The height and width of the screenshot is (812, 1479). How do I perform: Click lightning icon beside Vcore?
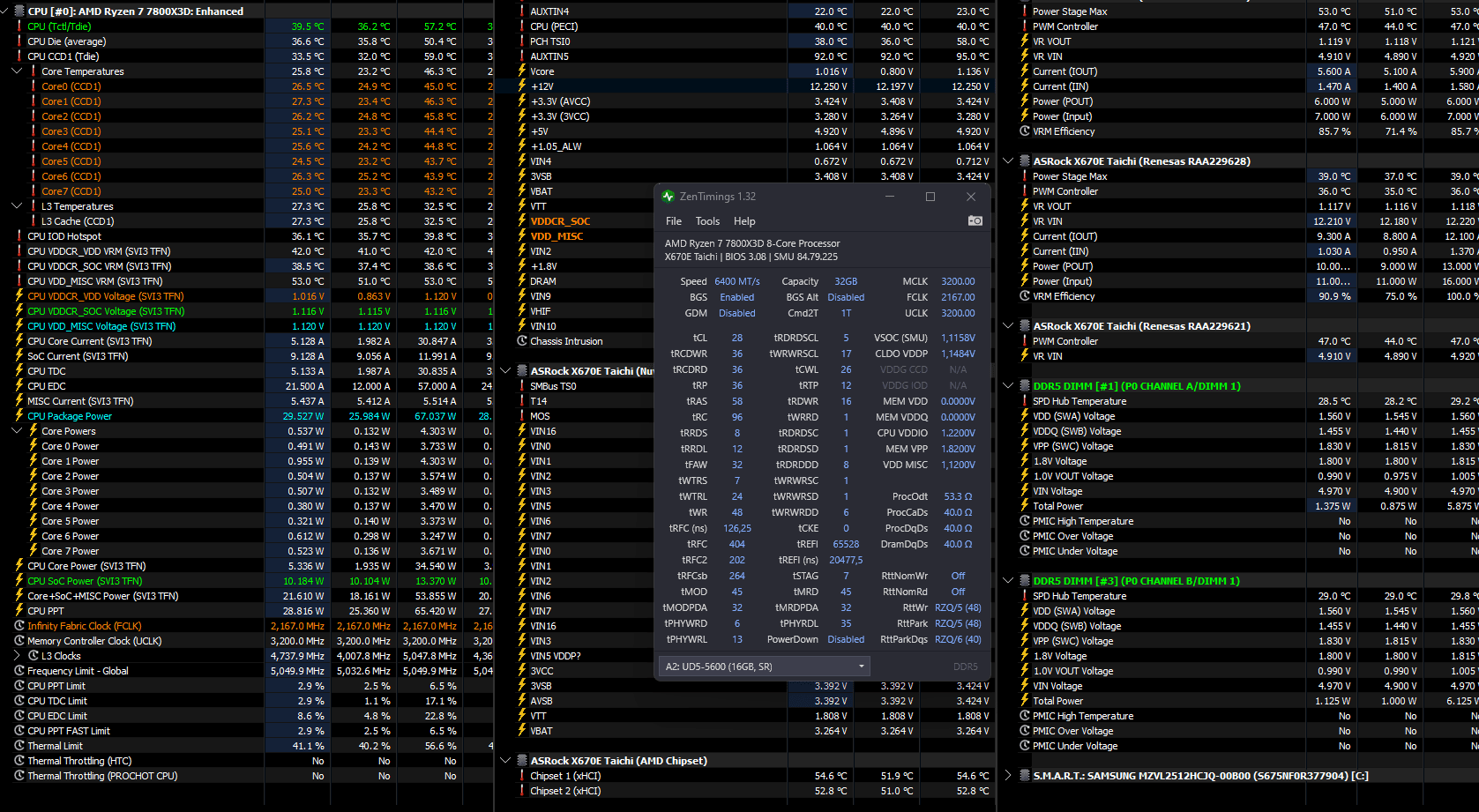[522, 71]
